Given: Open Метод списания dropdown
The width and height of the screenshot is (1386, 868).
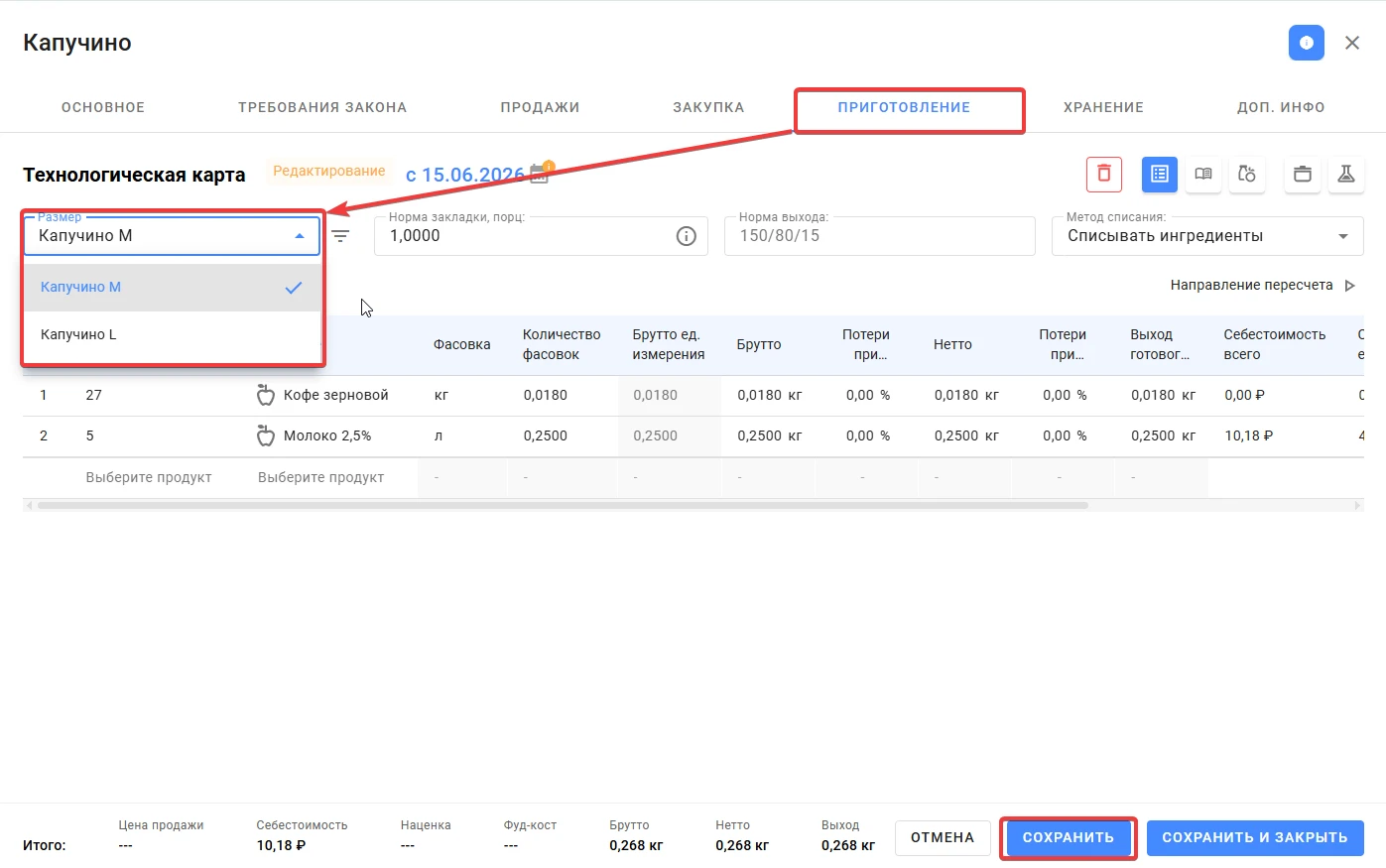Looking at the screenshot, I should (1207, 236).
